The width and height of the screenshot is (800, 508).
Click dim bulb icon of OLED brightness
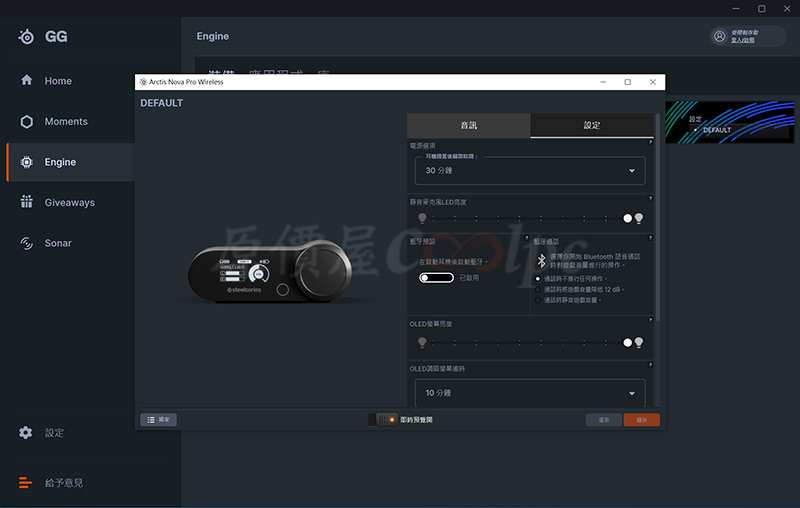(x=422, y=343)
